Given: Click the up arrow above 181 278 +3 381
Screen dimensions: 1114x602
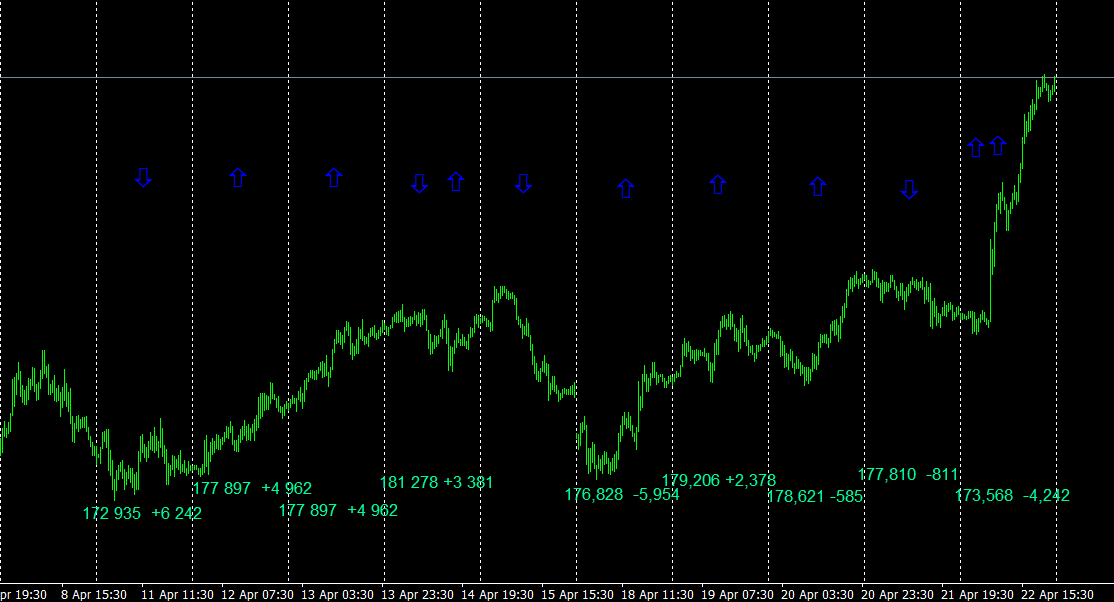Looking at the screenshot, I should pos(456,182).
